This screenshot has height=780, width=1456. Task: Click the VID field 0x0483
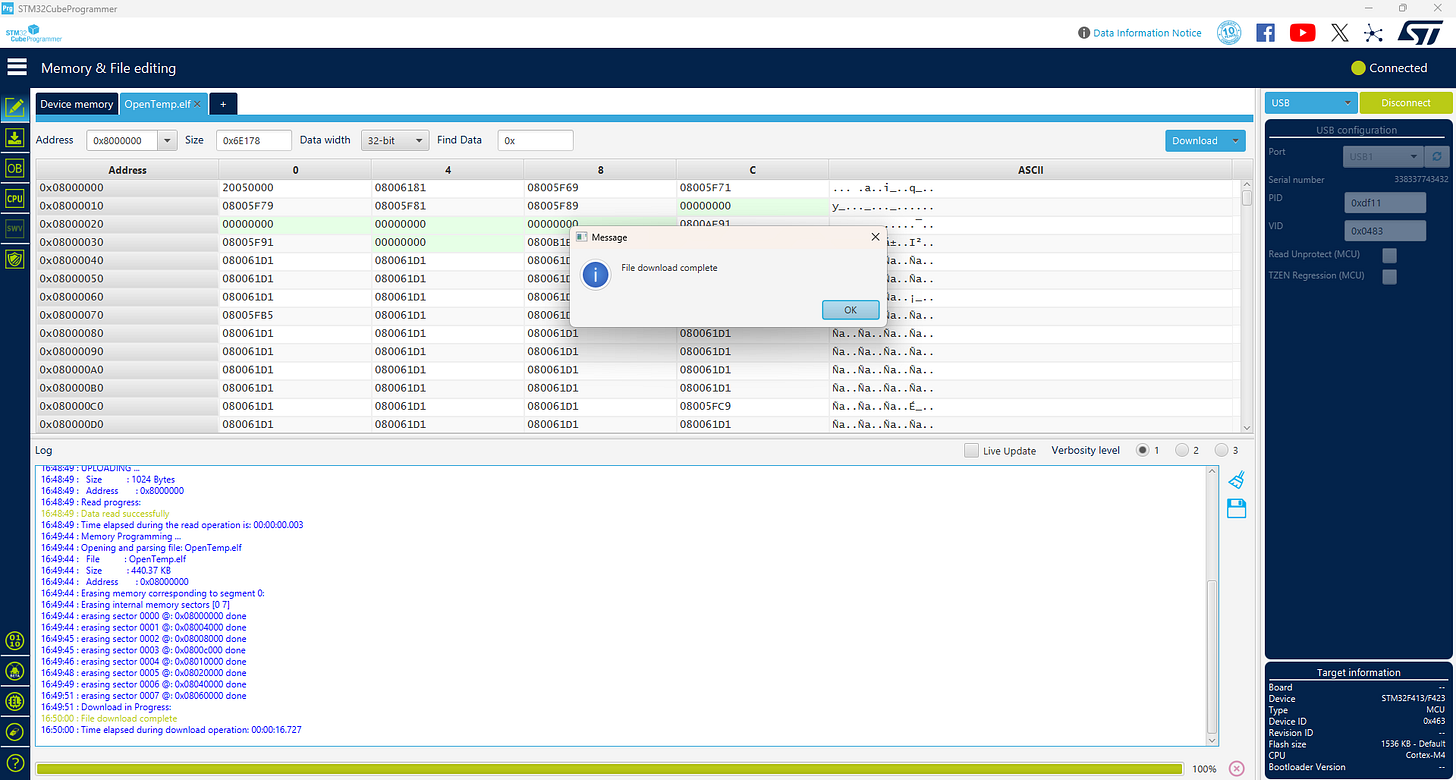pos(1384,231)
